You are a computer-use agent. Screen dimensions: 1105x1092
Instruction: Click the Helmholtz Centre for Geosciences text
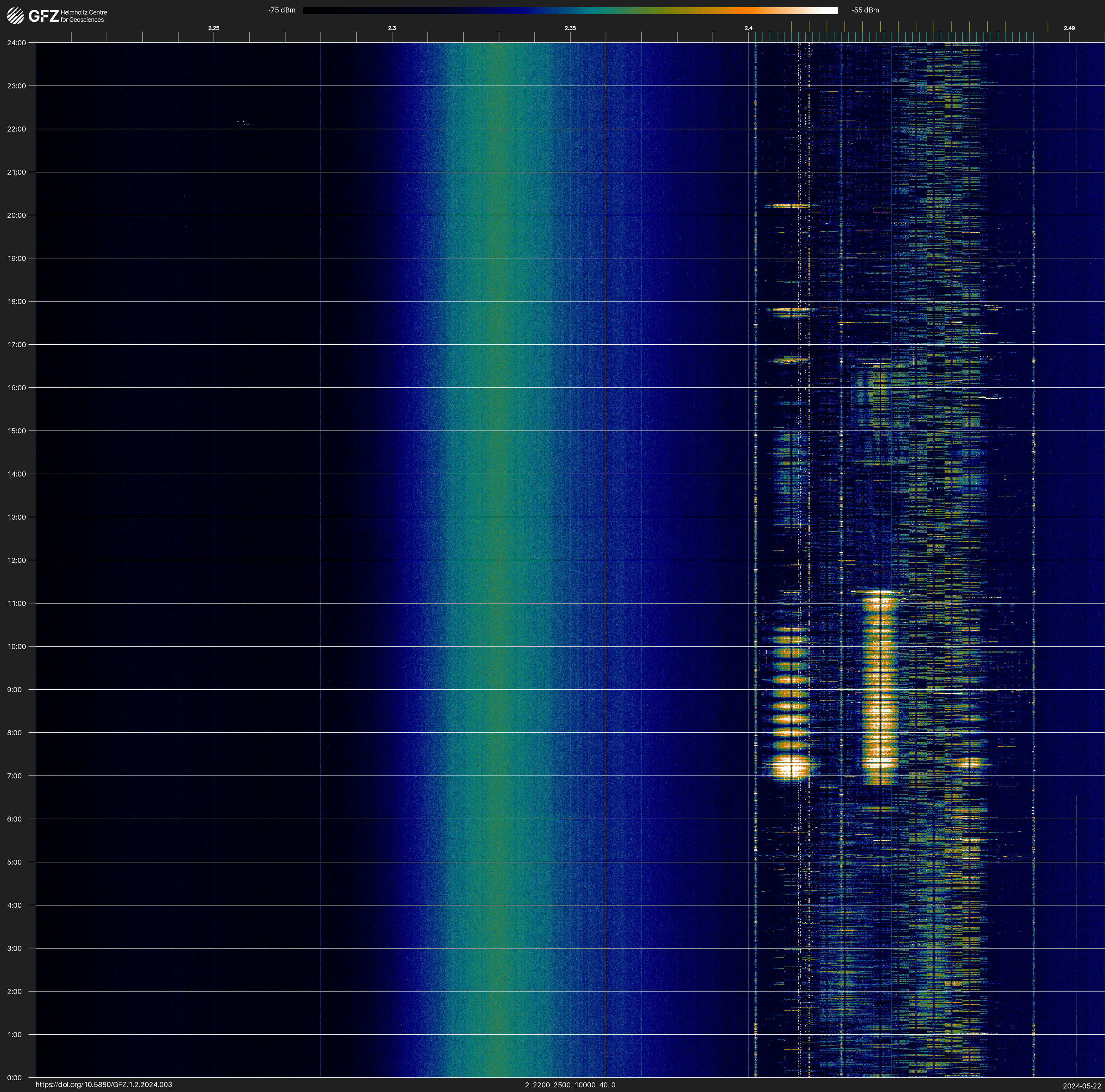83,16
